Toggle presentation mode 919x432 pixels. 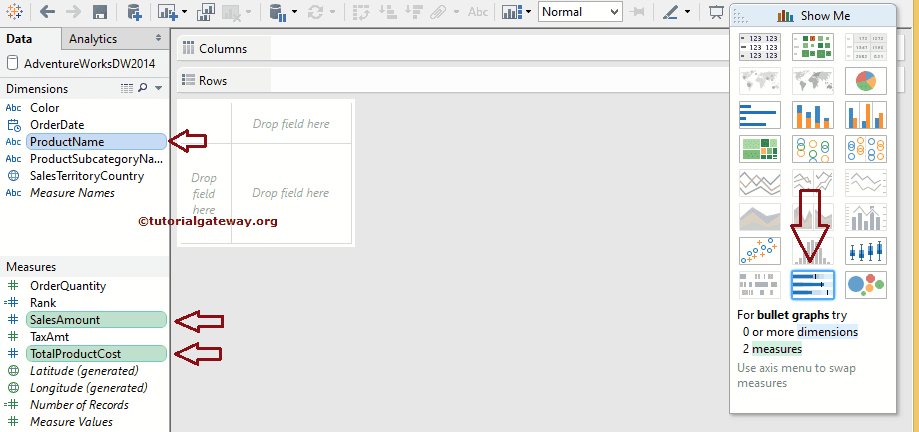pyautogui.click(x=716, y=12)
